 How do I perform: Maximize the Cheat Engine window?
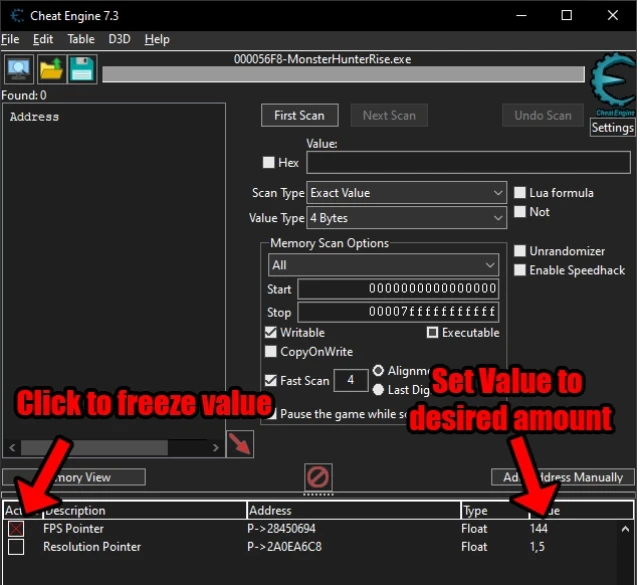pos(567,16)
